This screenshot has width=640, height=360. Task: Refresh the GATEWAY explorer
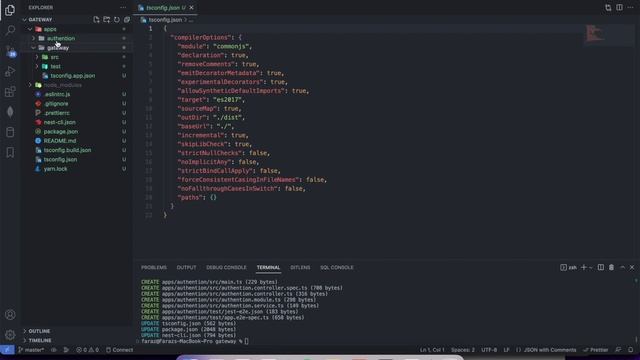point(117,19)
